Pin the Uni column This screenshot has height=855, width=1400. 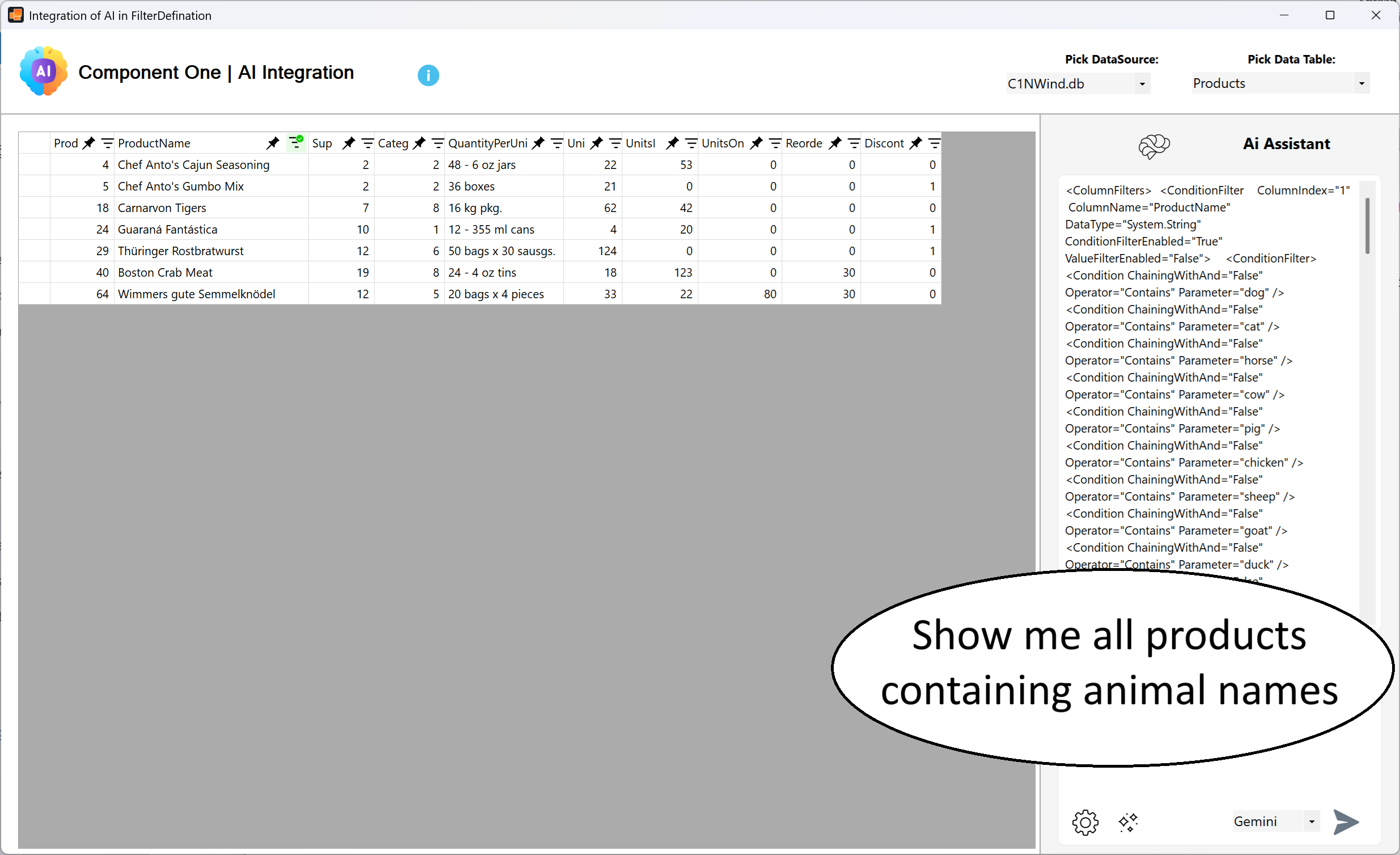point(596,143)
